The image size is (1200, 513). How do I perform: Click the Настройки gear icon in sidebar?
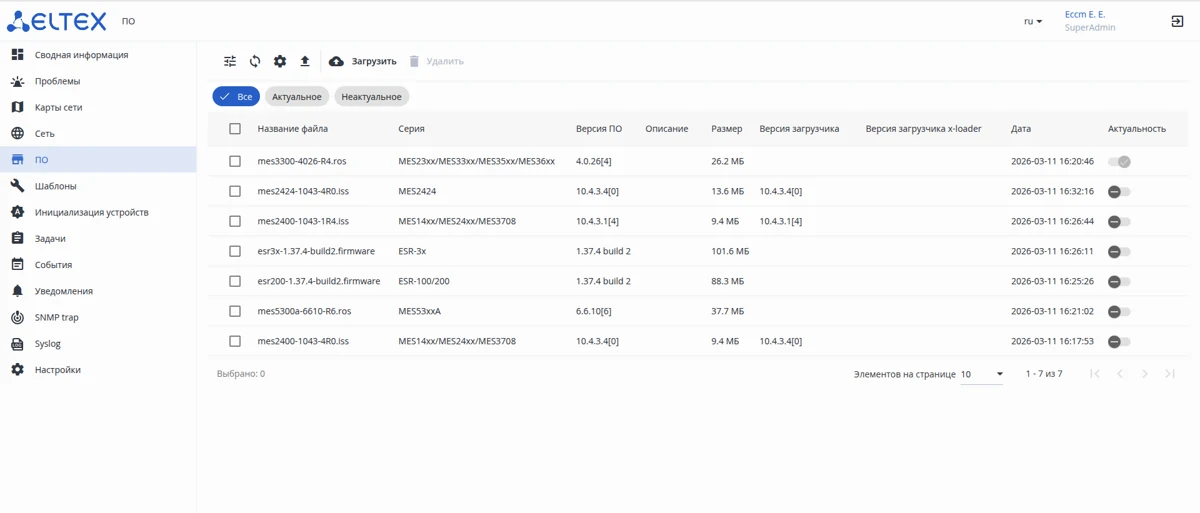pos(17,369)
